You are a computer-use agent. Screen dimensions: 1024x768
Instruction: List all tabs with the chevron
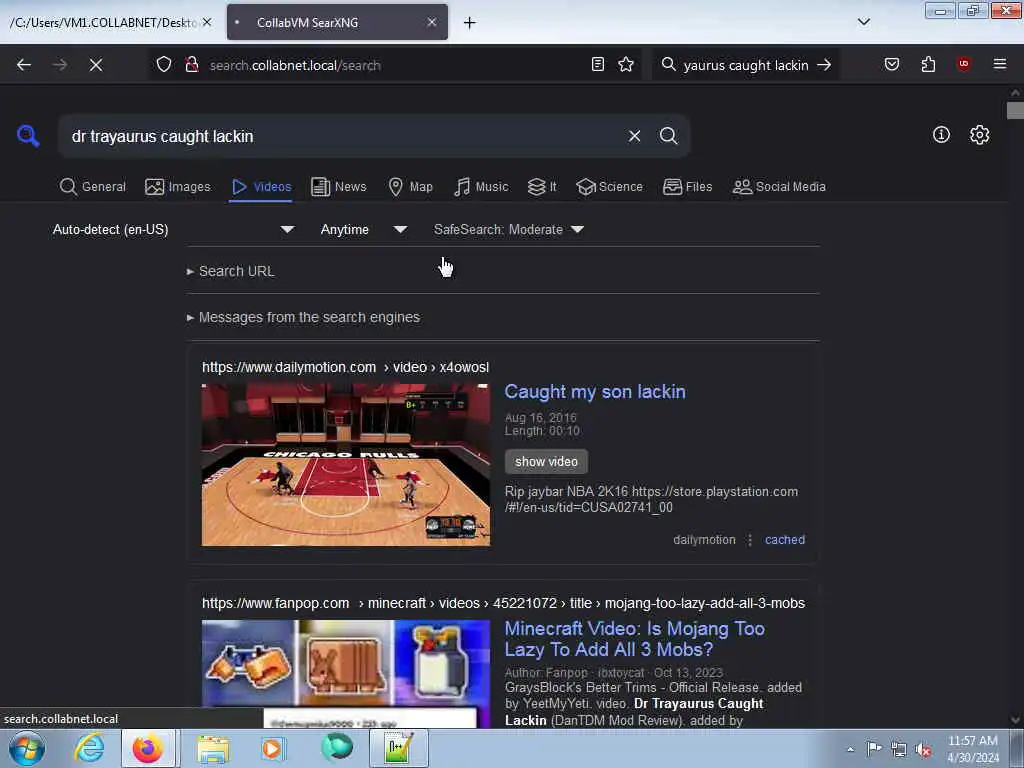(x=864, y=22)
